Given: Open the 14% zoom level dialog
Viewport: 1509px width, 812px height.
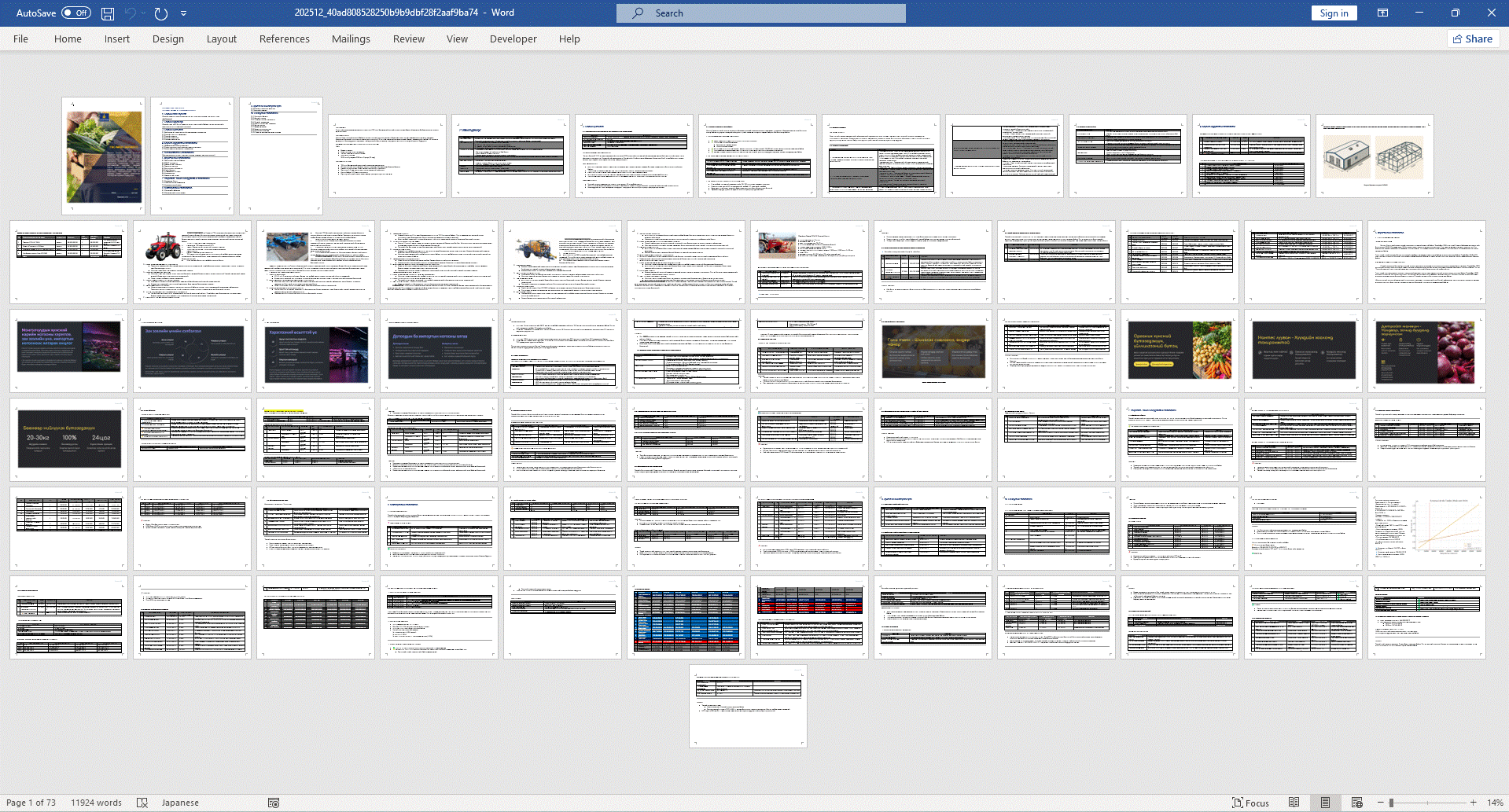Looking at the screenshot, I should point(1495,803).
